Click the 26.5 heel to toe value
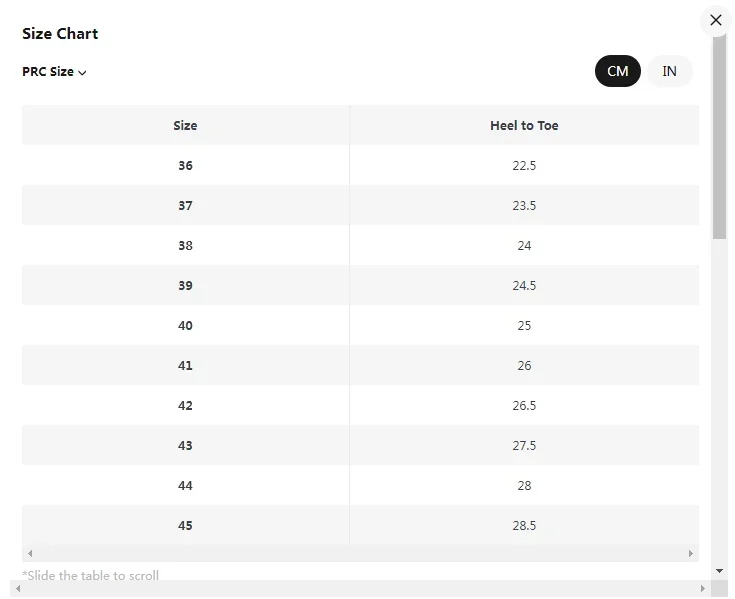Viewport: 735px width, 599px height. tap(524, 406)
